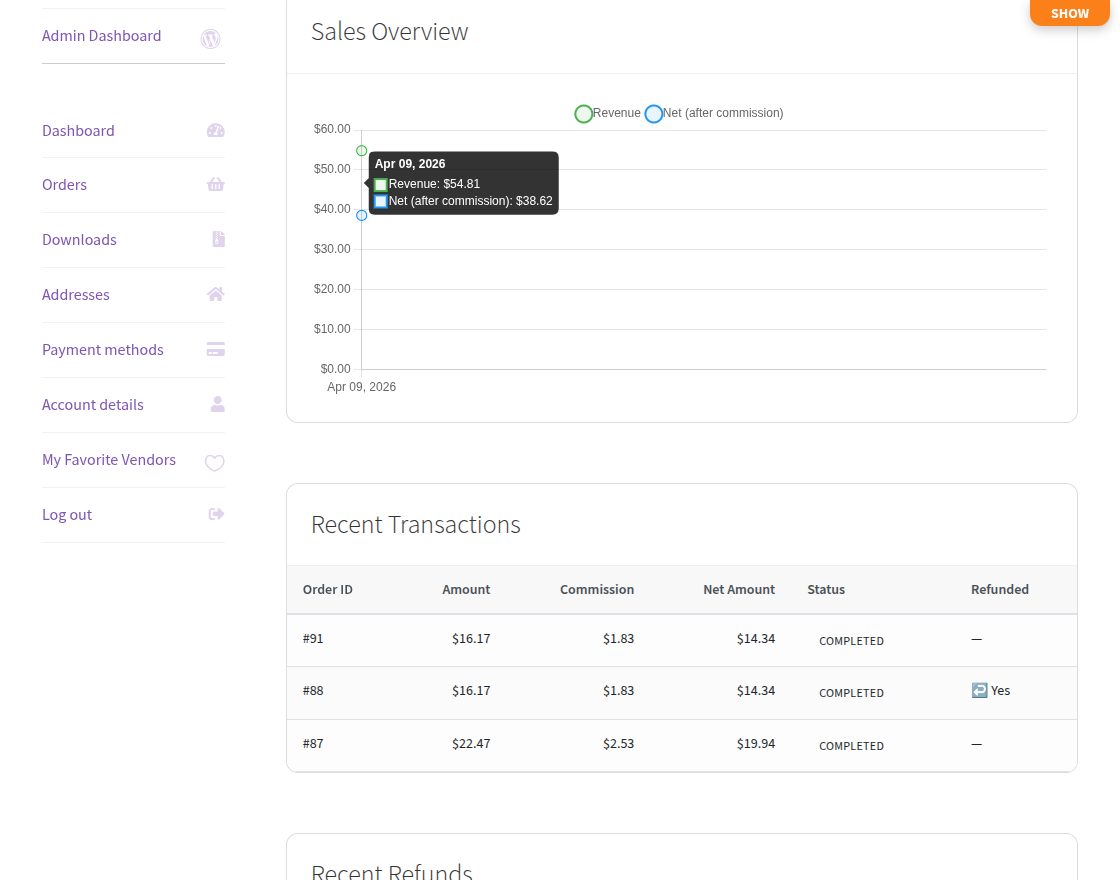Click the Log out arrow icon
Screen dimensions: 1120x880
(216, 514)
